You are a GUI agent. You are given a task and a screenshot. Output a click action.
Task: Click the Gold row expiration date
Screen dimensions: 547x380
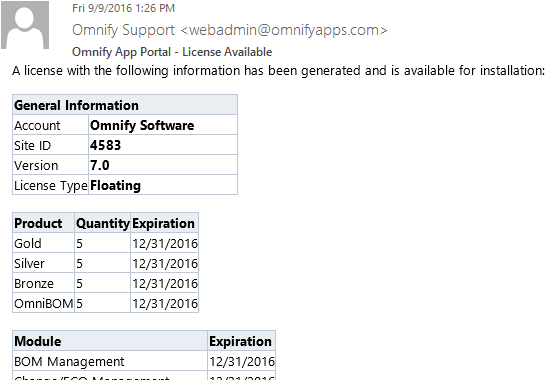164,243
